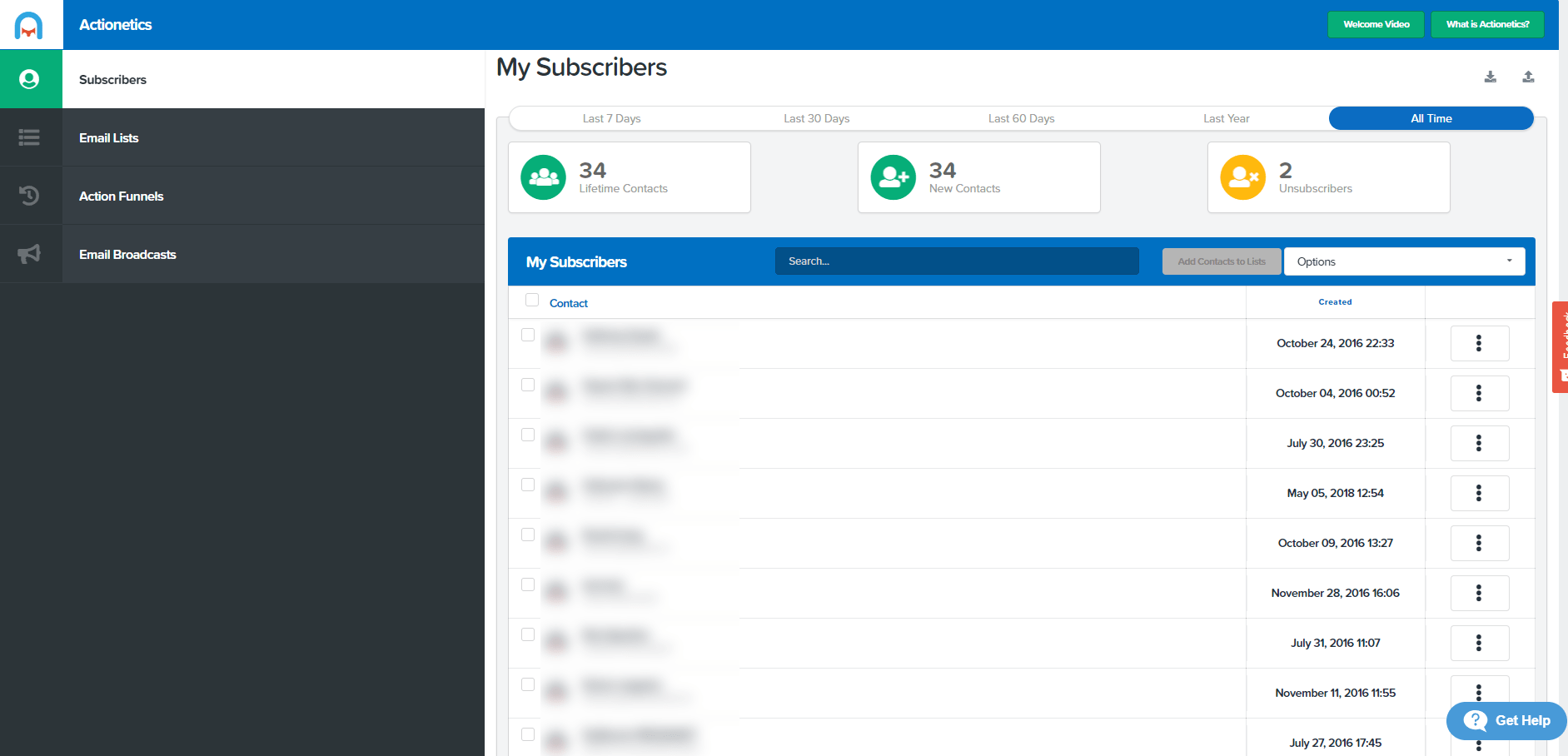Check the November 28, 2016 row checkbox
Screen dimensions: 1568x756
(528, 584)
